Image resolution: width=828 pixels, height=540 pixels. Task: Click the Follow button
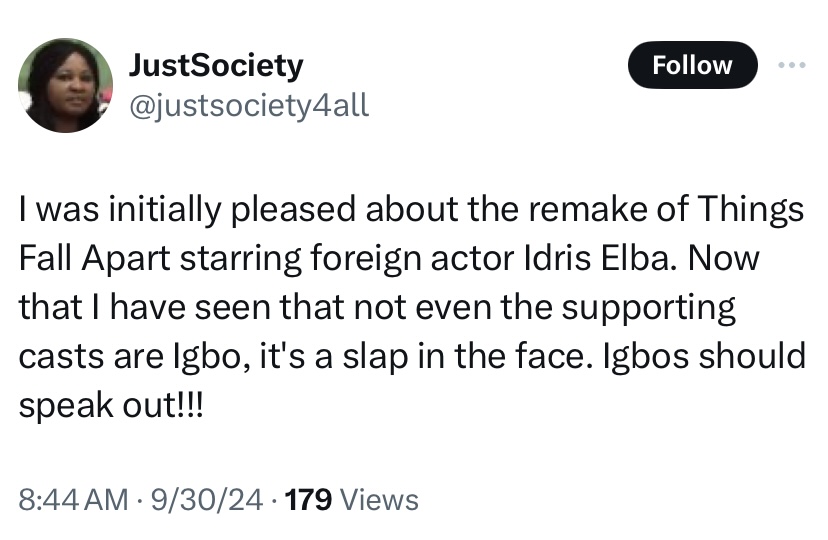692,66
